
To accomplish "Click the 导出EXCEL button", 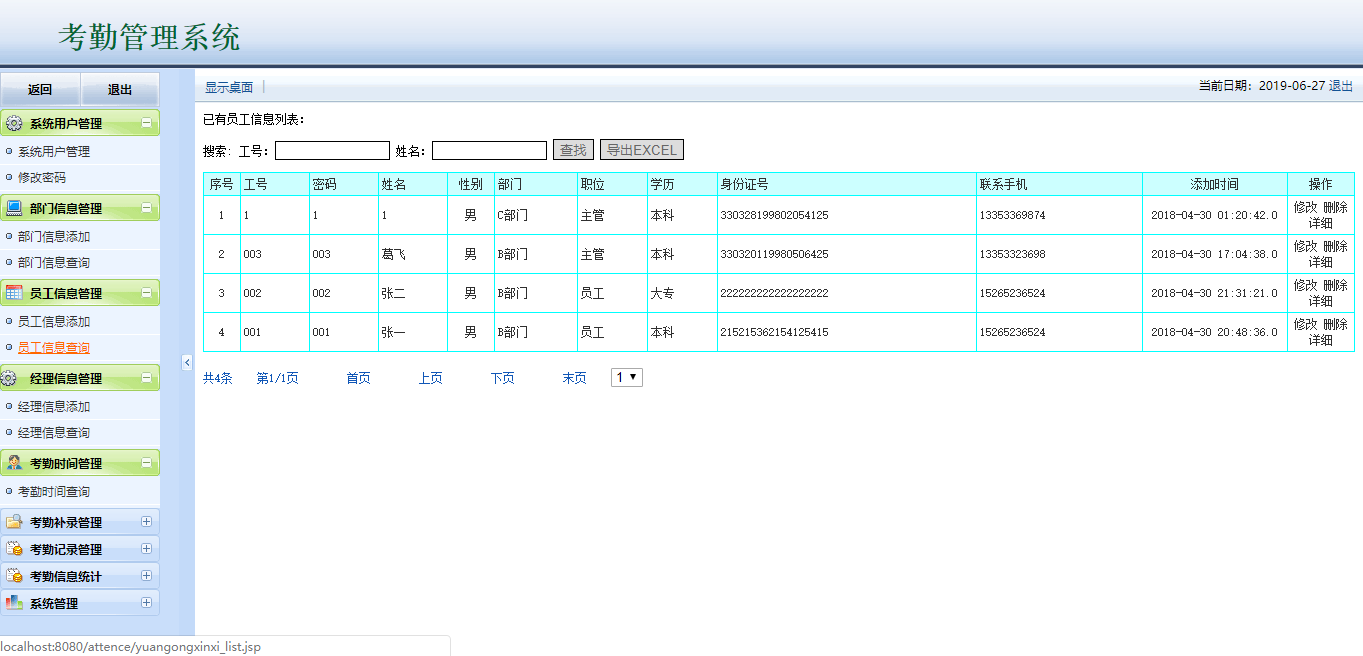I will pos(641,150).
